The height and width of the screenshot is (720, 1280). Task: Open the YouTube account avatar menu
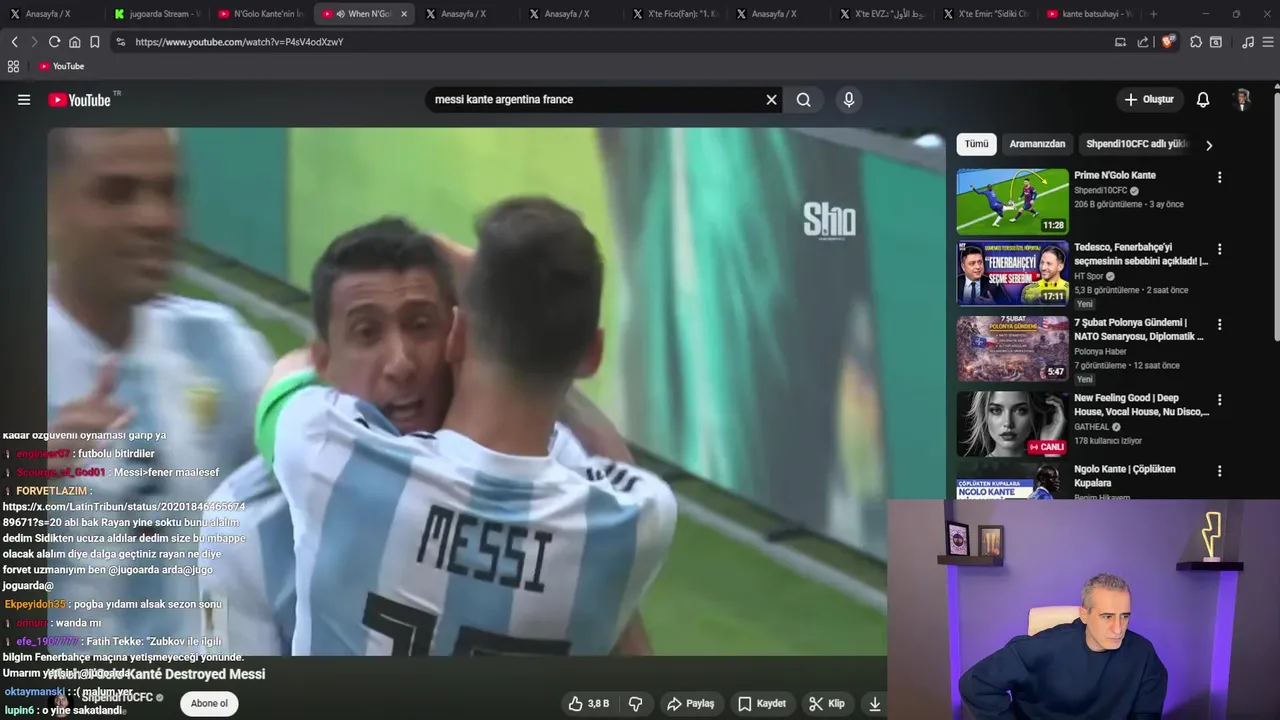point(1242,100)
